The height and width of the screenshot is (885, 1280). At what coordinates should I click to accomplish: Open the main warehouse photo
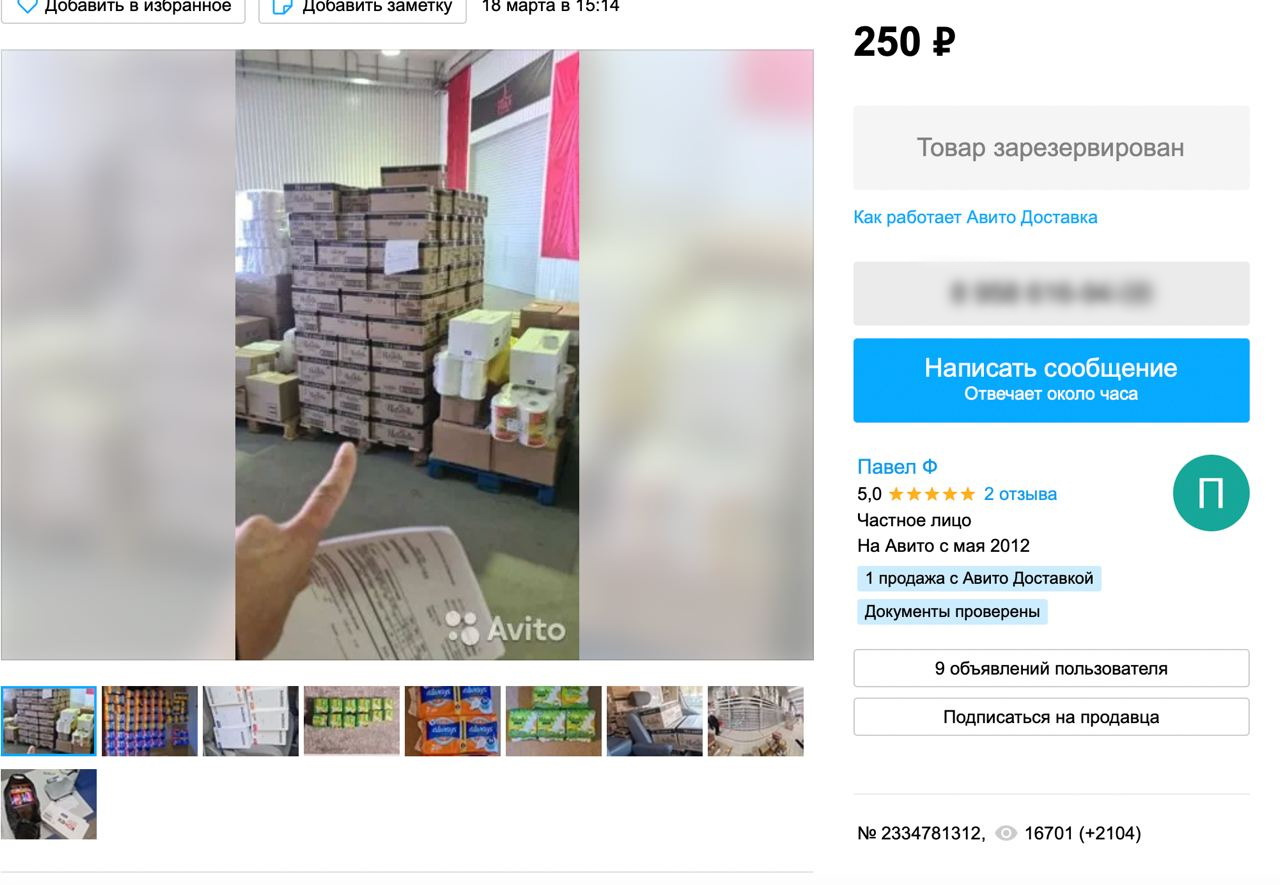tap(407, 355)
